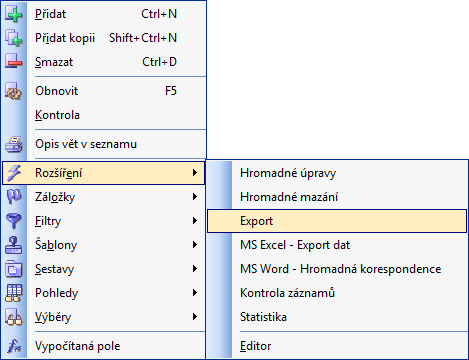Click the Obnovit refresh icon
Image resolution: width=469 pixels, height=360 pixels.
coord(14,91)
